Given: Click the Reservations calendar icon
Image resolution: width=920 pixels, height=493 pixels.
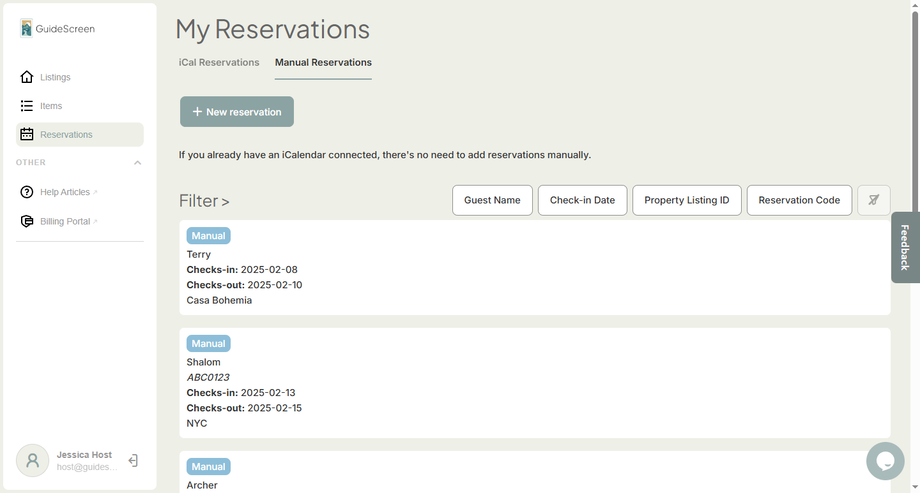Looking at the screenshot, I should (26, 134).
